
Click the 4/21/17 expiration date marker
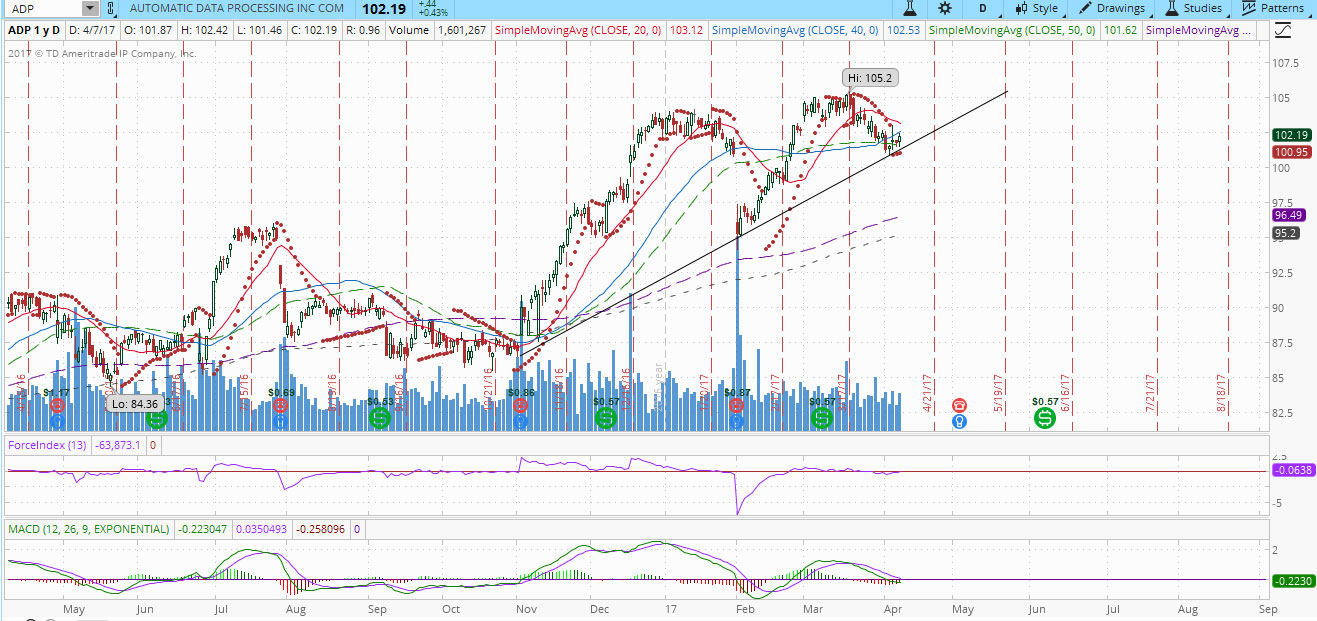tap(927, 393)
